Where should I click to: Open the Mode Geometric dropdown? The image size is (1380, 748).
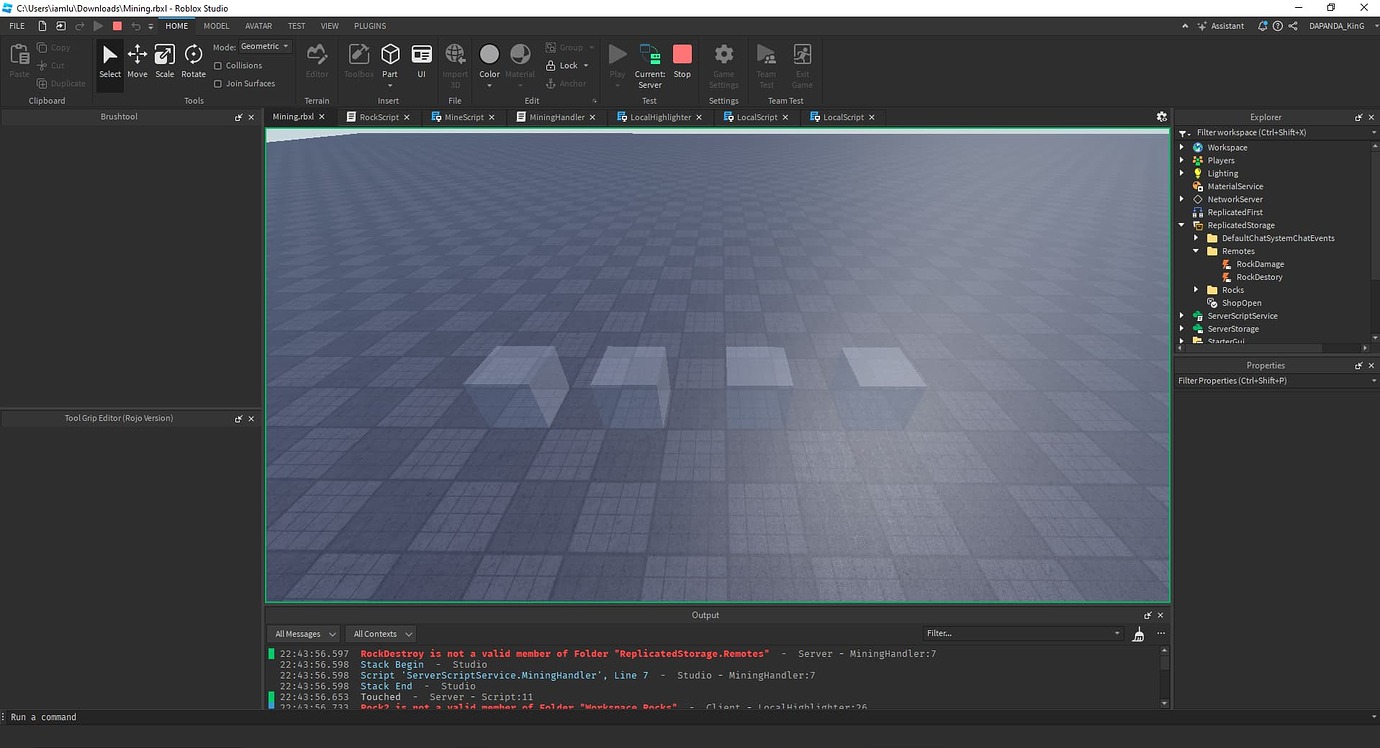265,47
